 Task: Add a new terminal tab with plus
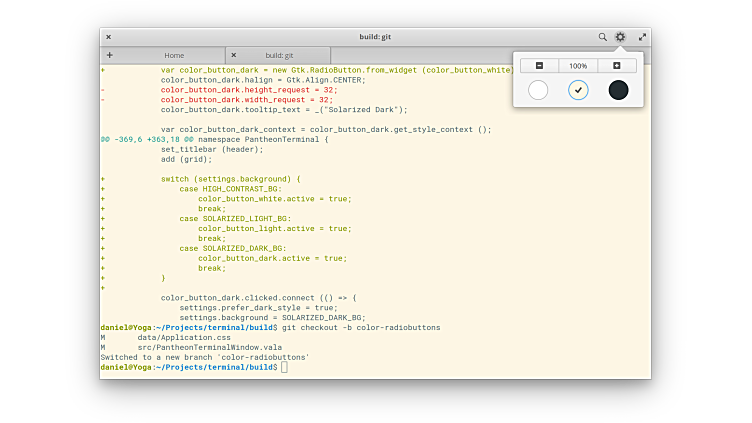[x=109, y=55]
